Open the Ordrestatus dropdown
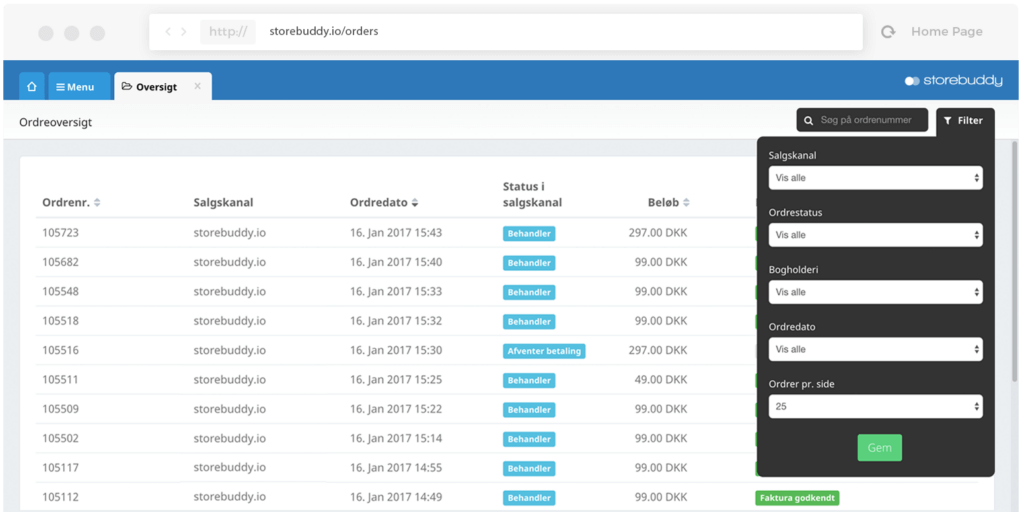The height and width of the screenshot is (512, 1024). (x=875, y=235)
